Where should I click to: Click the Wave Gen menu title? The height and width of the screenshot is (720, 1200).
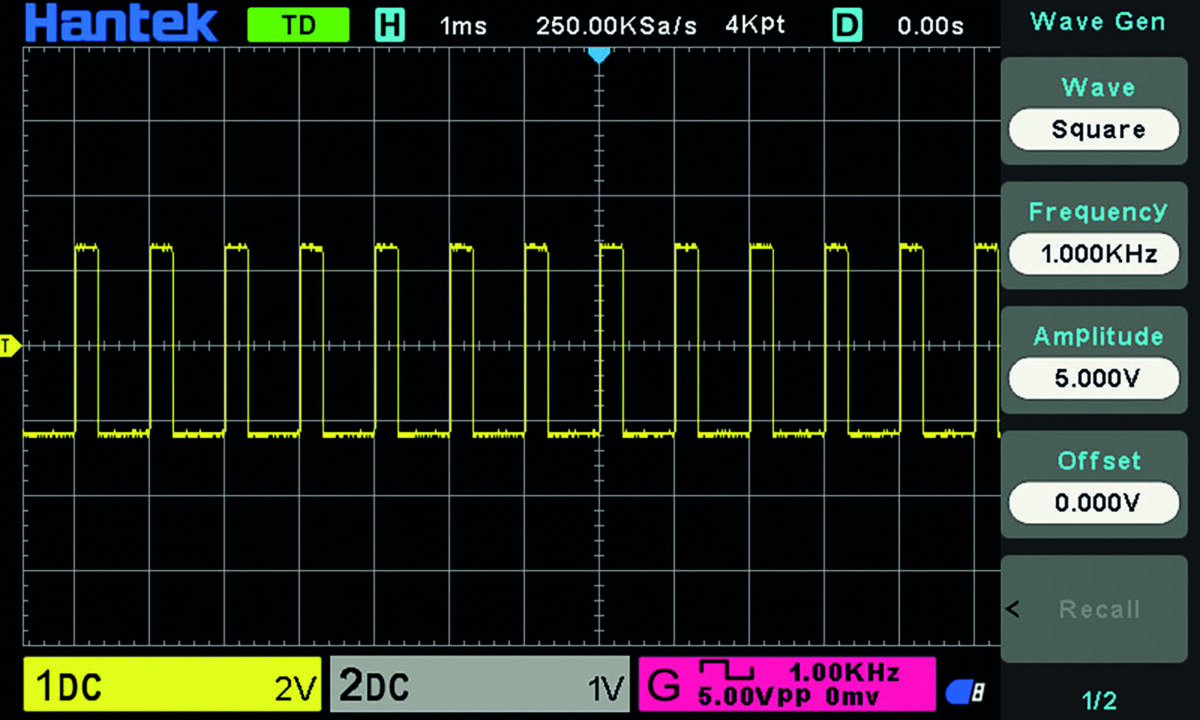(1097, 21)
